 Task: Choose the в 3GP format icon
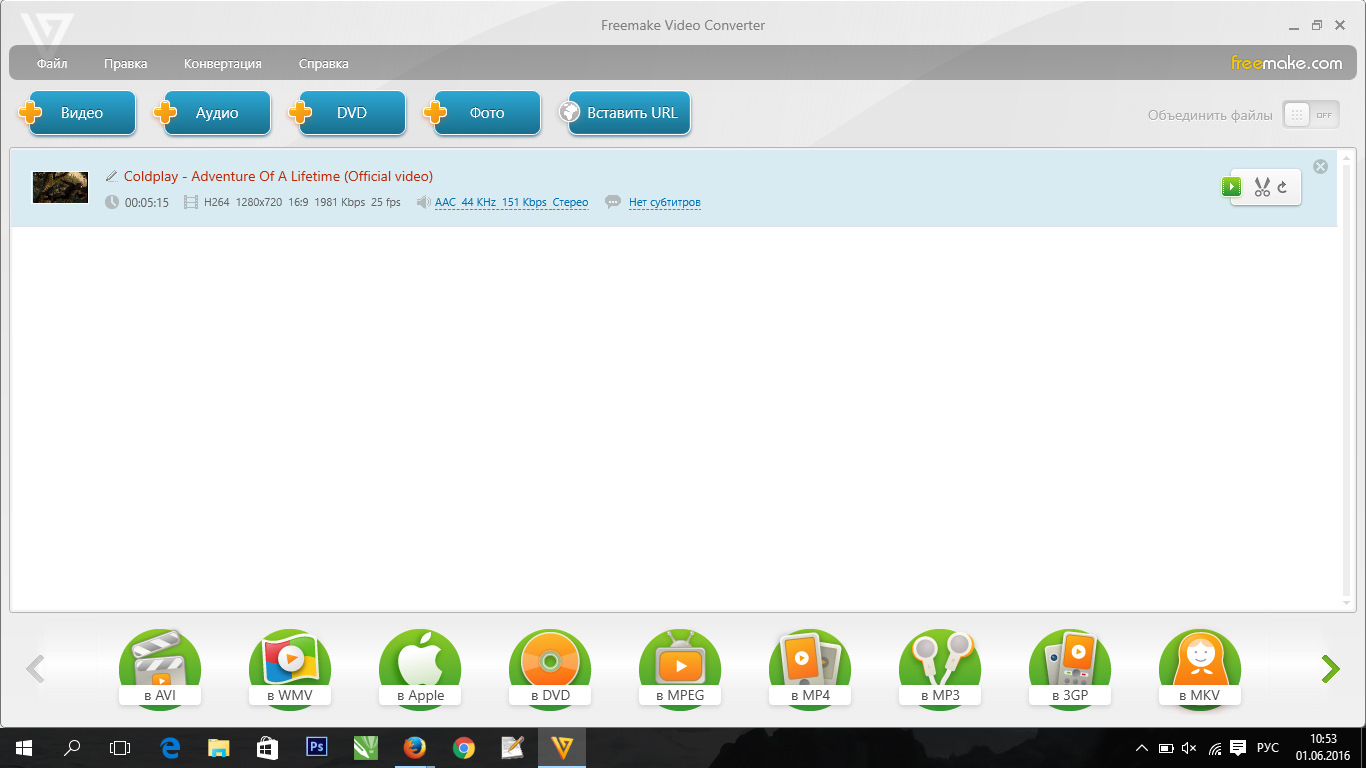pos(1070,669)
